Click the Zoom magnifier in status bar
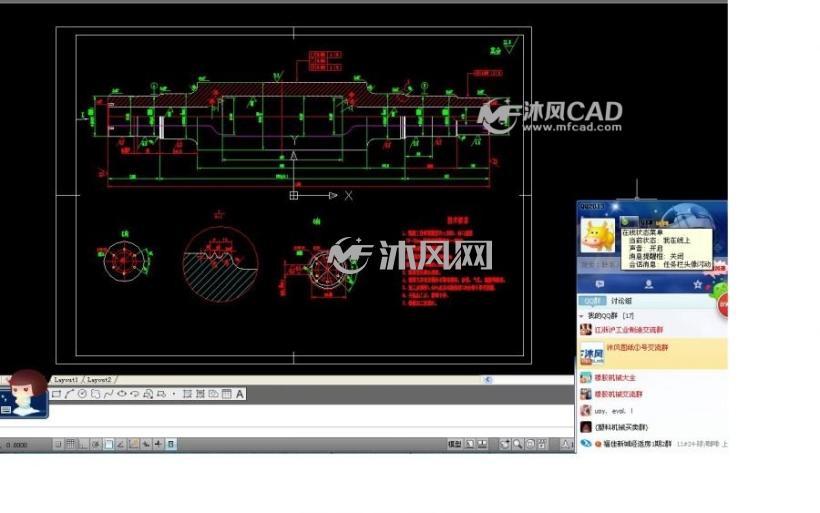 coord(517,444)
